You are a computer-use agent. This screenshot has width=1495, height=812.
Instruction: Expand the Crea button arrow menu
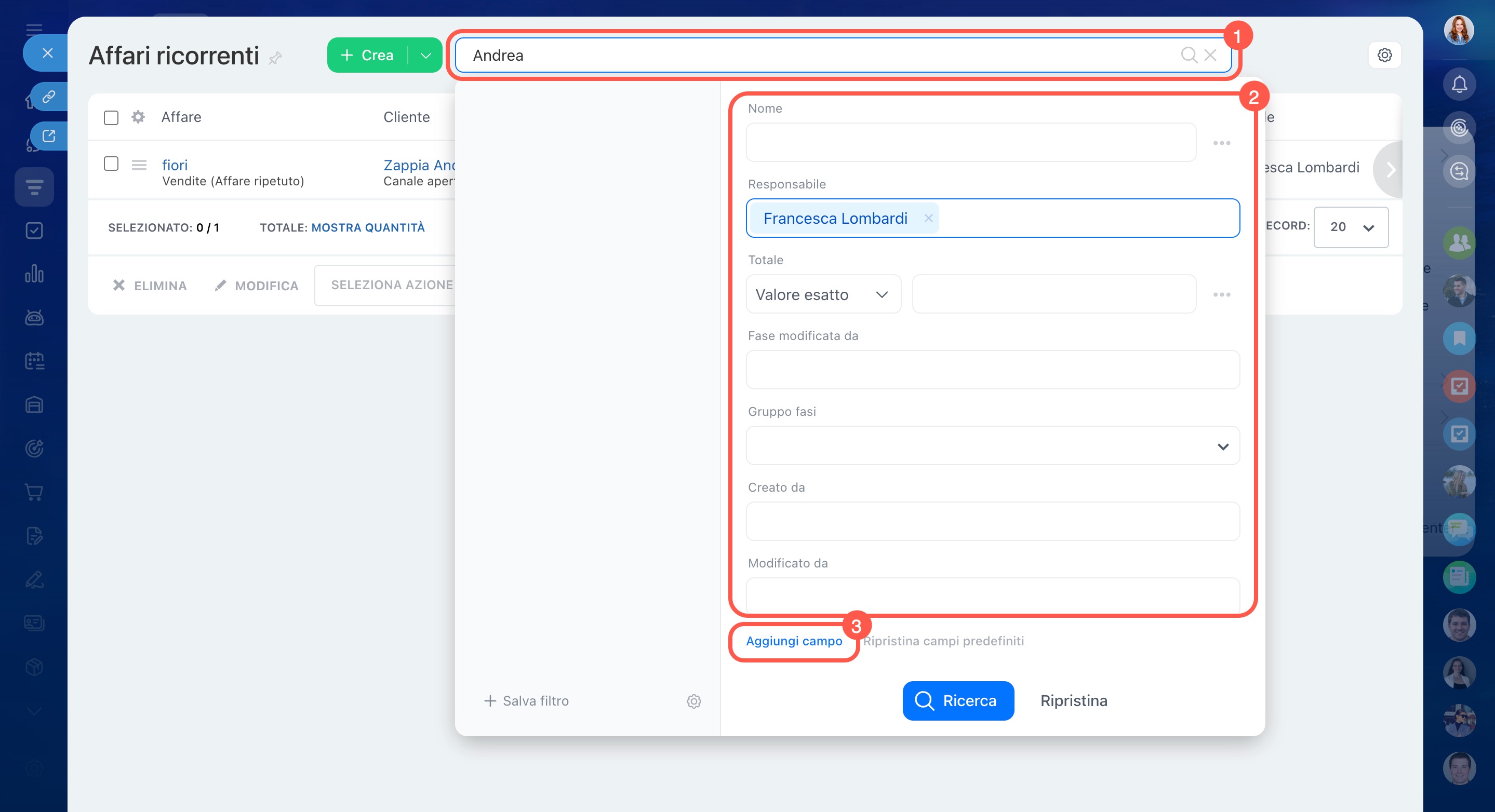(x=425, y=55)
